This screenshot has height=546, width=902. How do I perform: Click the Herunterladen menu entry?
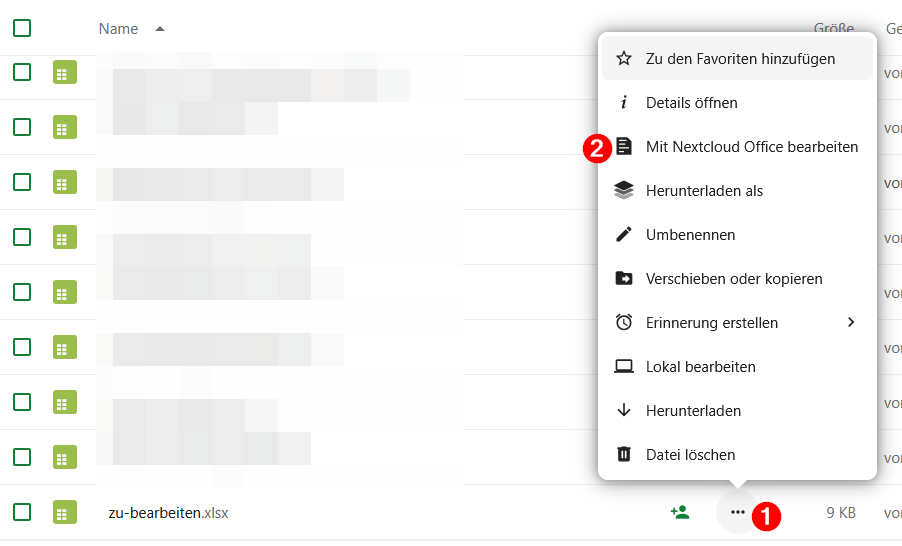[x=693, y=411]
